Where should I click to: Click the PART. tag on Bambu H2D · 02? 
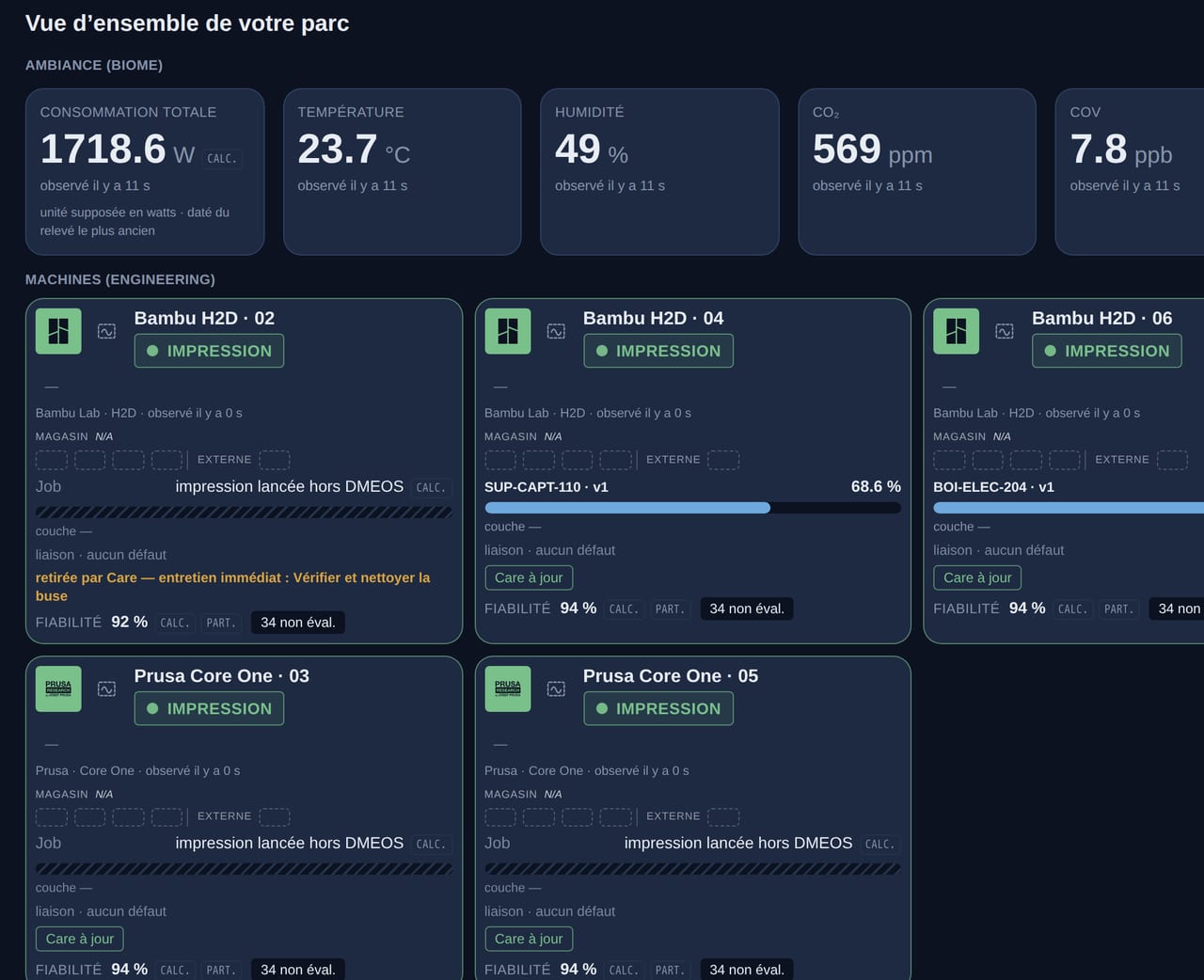pos(221,623)
